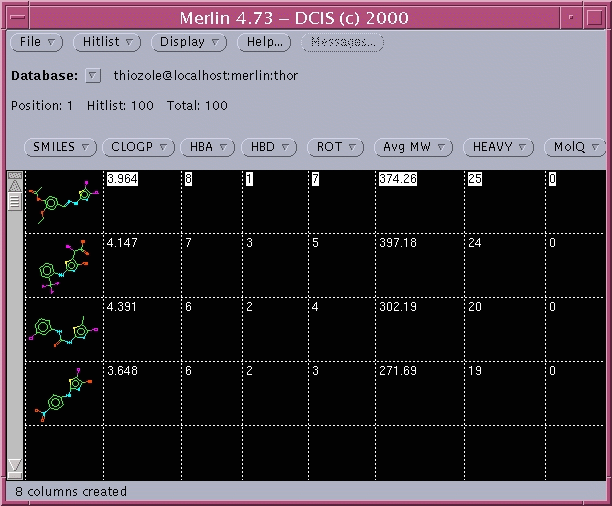Click the '8 columns created' status message
This screenshot has height=506, width=612.
click(71, 492)
